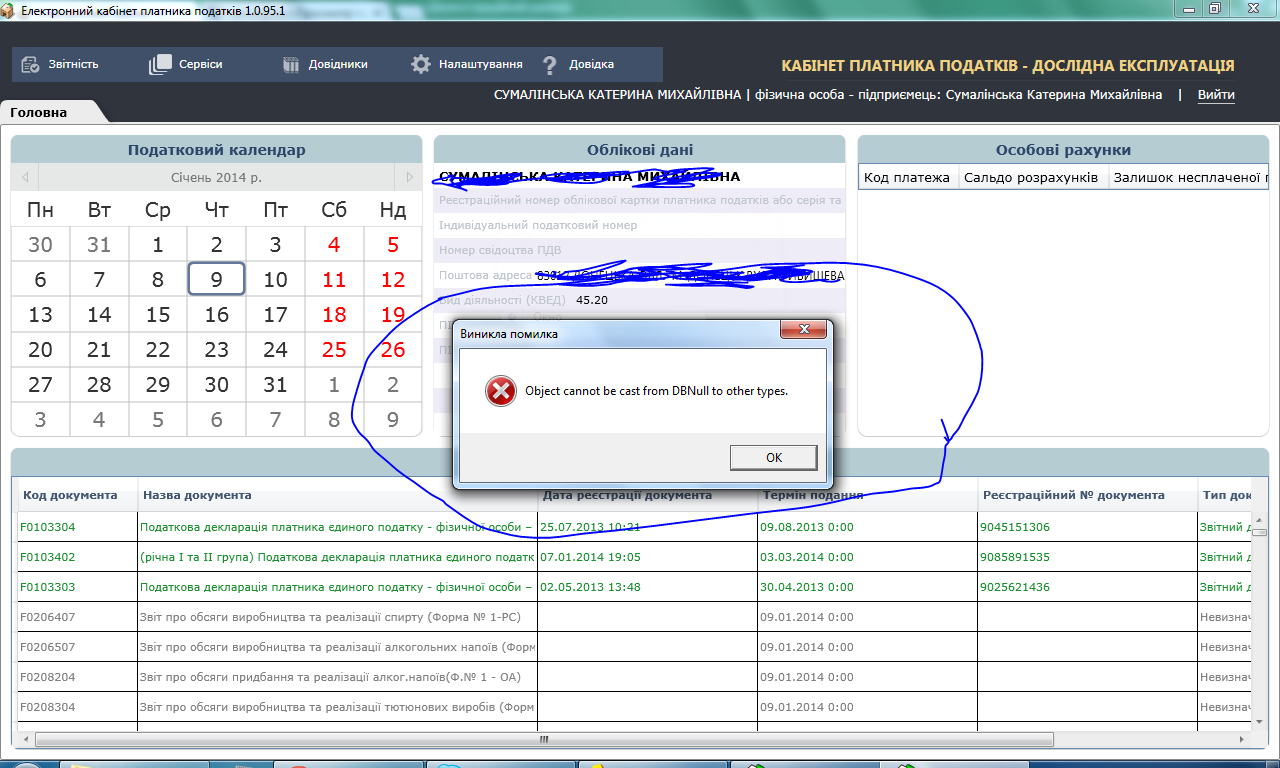
Task: Click Код платежа column header
Action: [x=907, y=178]
